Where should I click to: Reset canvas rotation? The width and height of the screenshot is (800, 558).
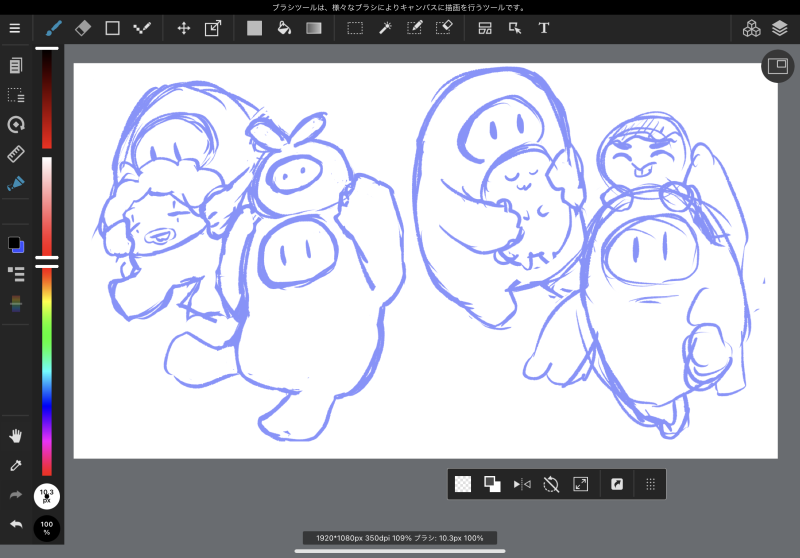pyautogui.click(x=551, y=484)
